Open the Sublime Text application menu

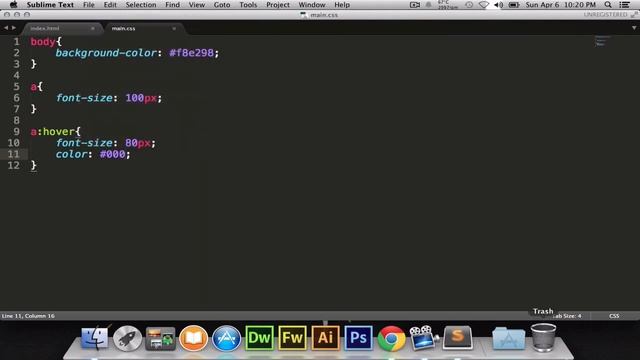click(50, 5)
